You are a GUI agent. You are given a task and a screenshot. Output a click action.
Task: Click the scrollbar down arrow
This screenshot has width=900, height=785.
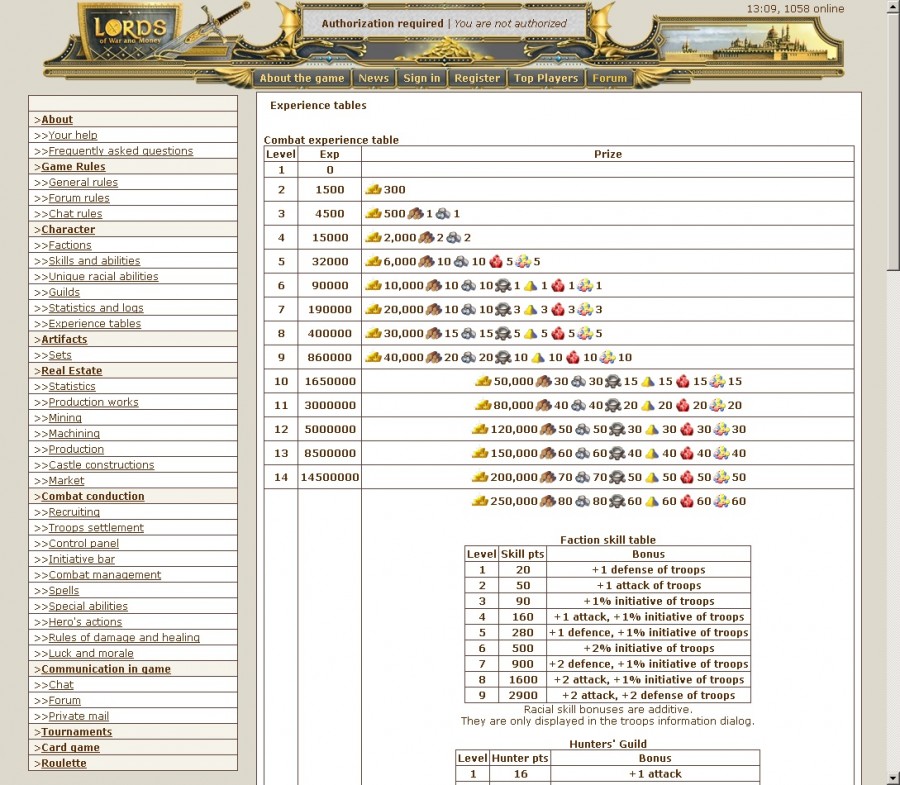pyautogui.click(x=892, y=777)
